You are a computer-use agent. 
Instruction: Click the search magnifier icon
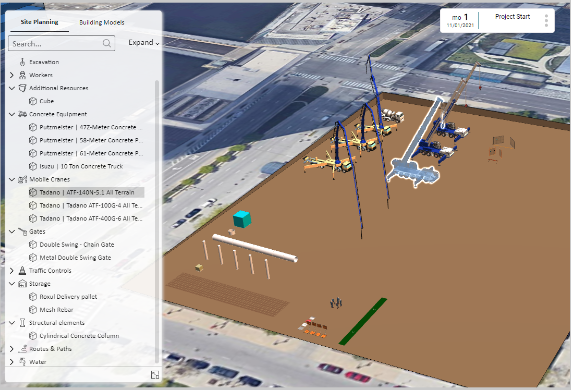coord(107,43)
